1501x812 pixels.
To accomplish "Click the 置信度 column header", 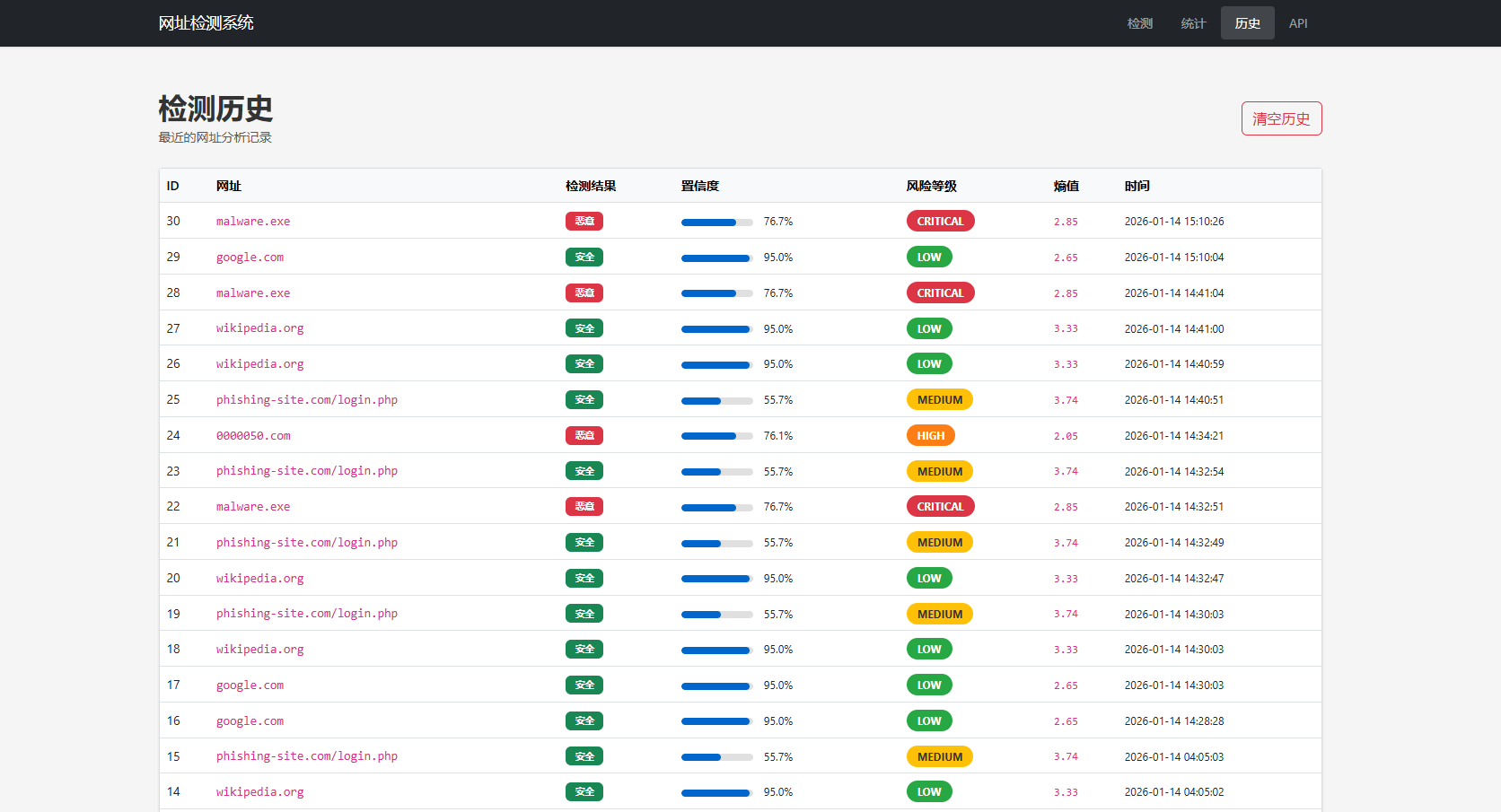I will (x=700, y=186).
